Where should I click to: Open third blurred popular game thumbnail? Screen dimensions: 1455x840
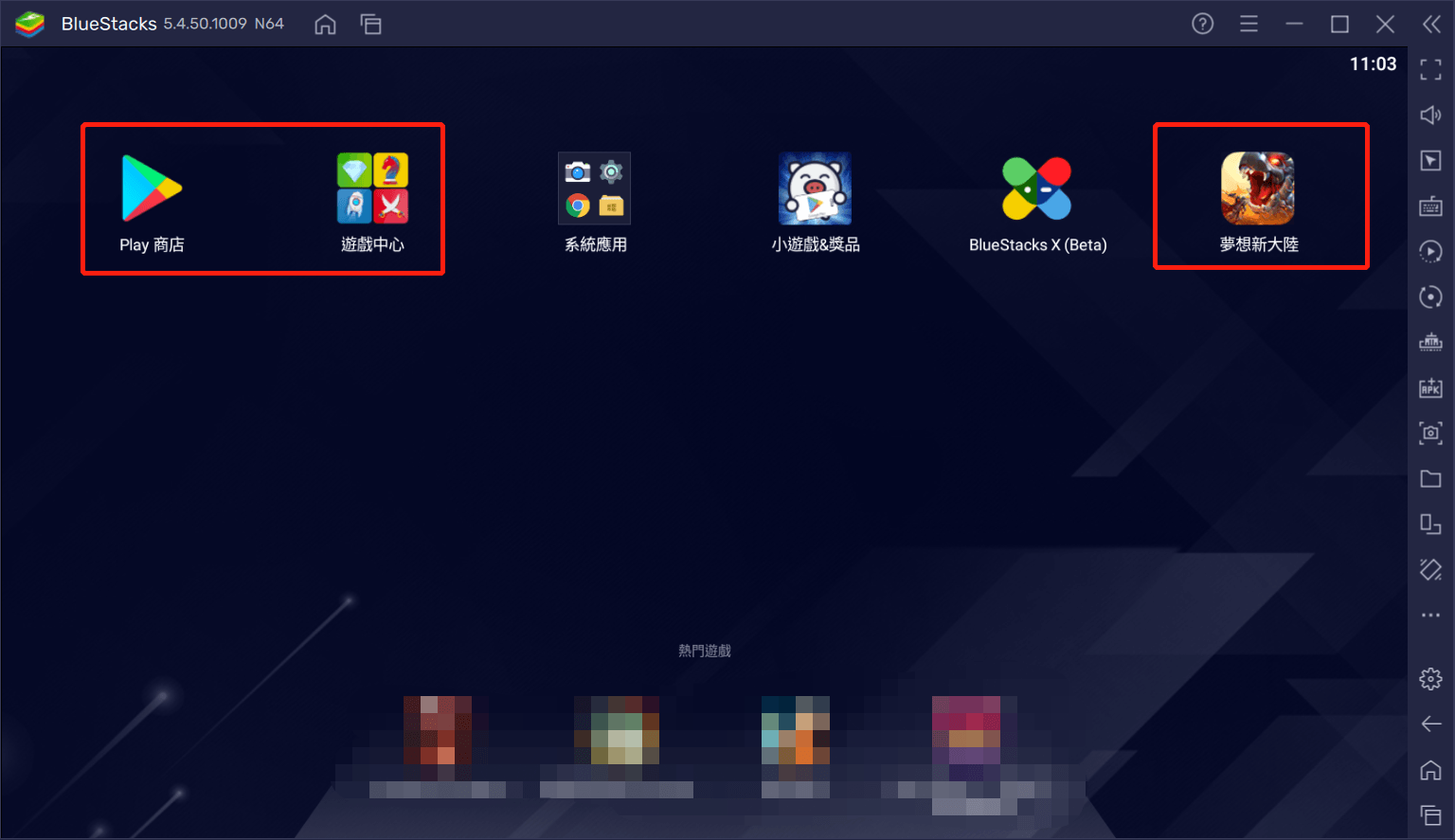click(796, 730)
